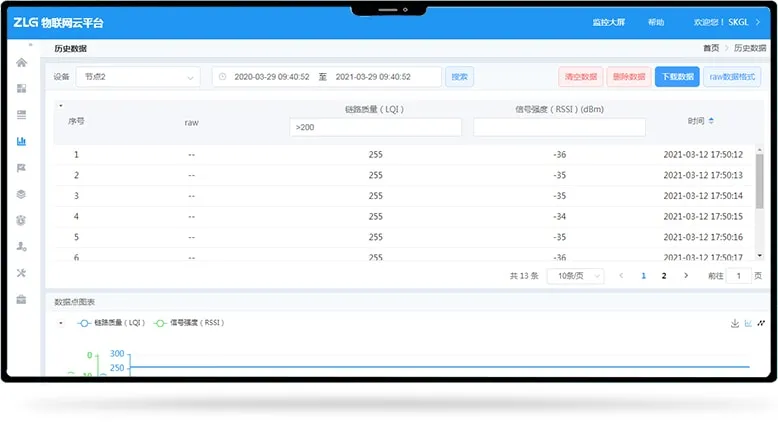Image resolution: width=778 pixels, height=422 pixels.
Task: Click the download icon above the chart
Action: point(735,323)
